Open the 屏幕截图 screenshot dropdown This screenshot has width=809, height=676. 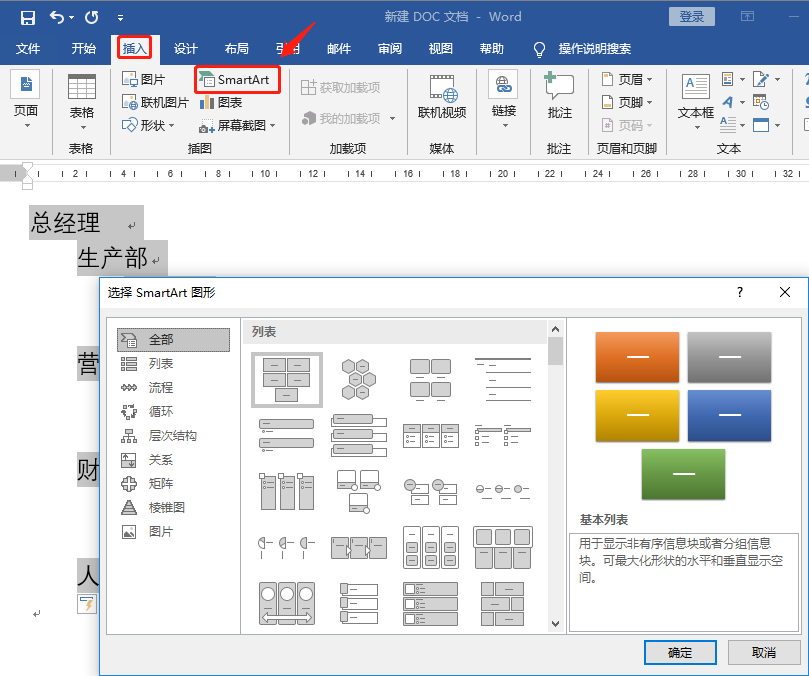pyautogui.click(x=238, y=125)
